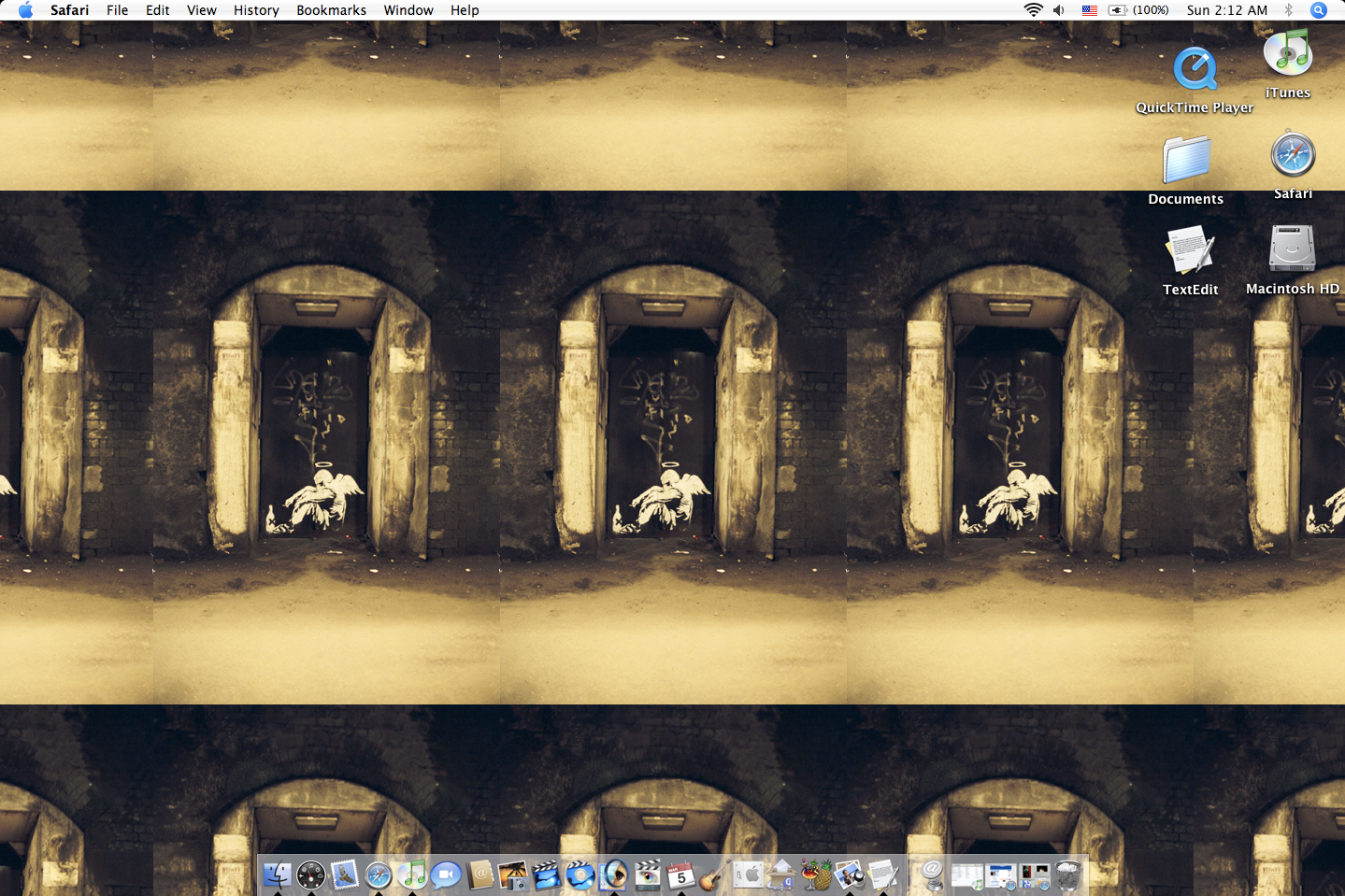Open Spotlight search in menu bar
This screenshot has width=1345, height=896.
point(1319,10)
